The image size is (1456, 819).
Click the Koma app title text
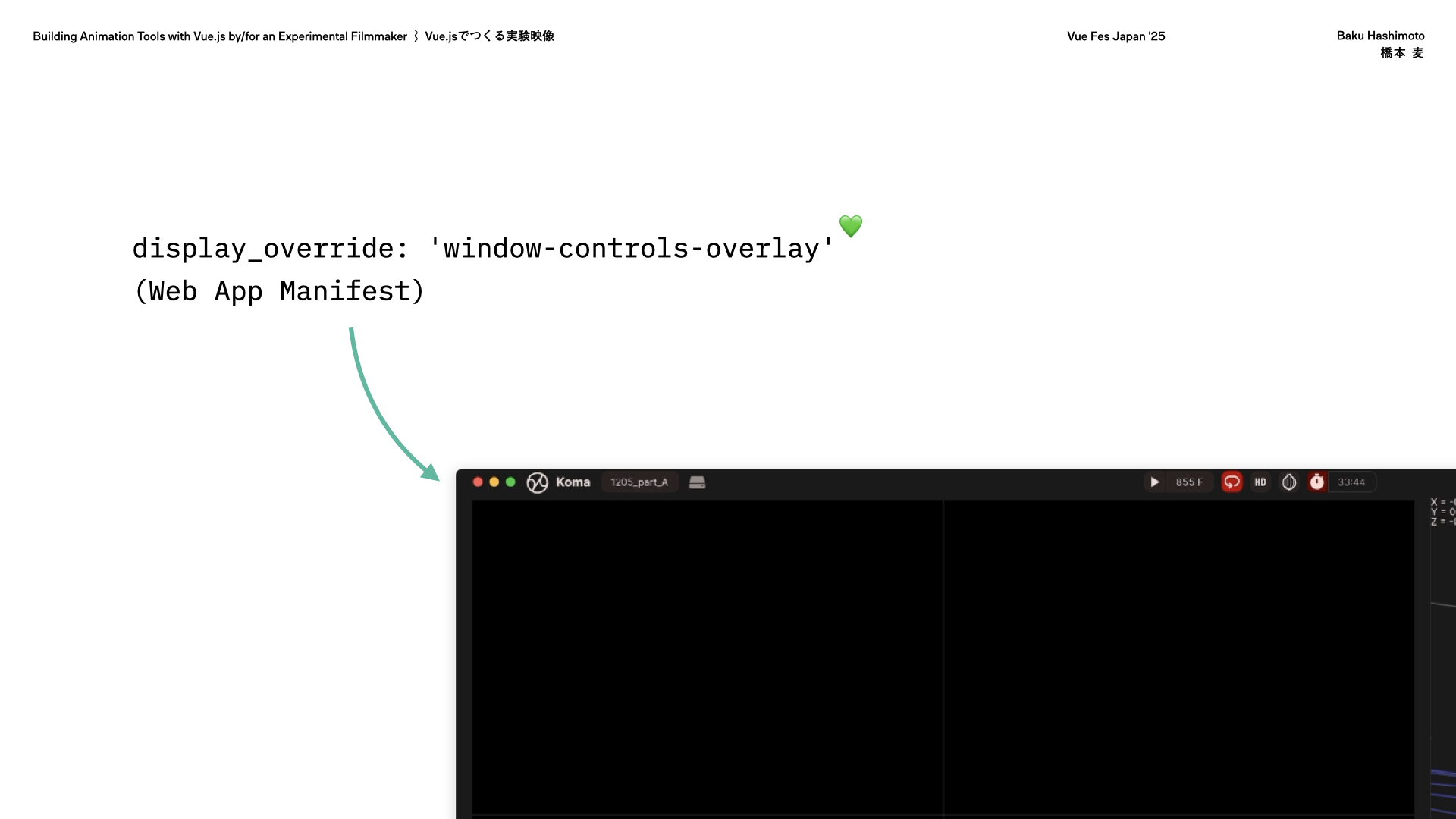[573, 482]
